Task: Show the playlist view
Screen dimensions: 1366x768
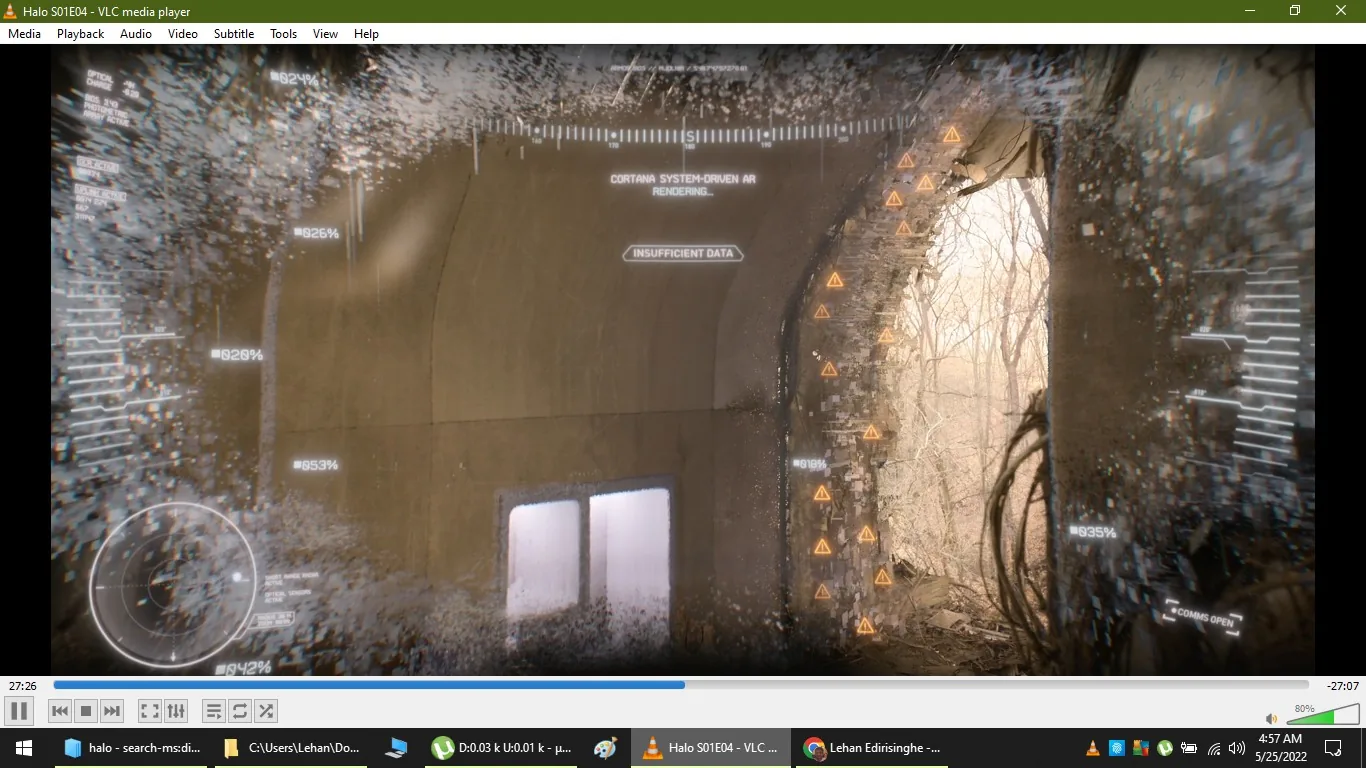Action: [x=213, y=711]
